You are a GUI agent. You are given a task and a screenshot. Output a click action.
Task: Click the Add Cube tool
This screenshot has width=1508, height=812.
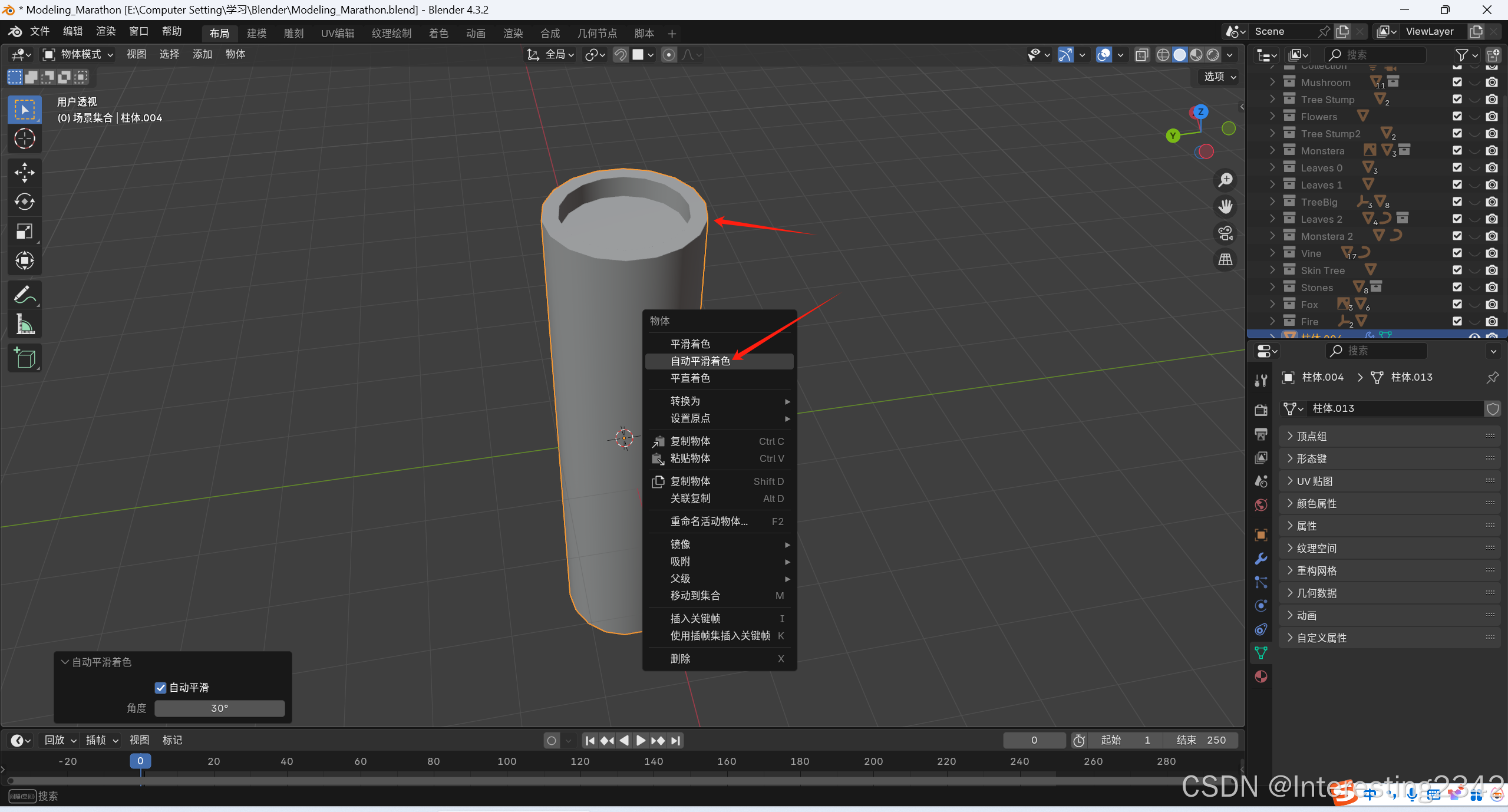(24, 358)
